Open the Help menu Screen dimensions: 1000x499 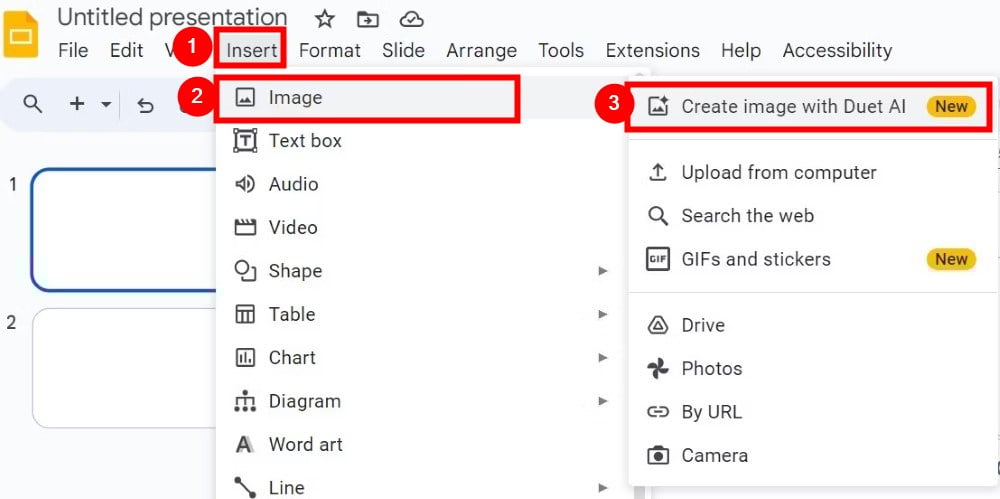tap(741, 50)
